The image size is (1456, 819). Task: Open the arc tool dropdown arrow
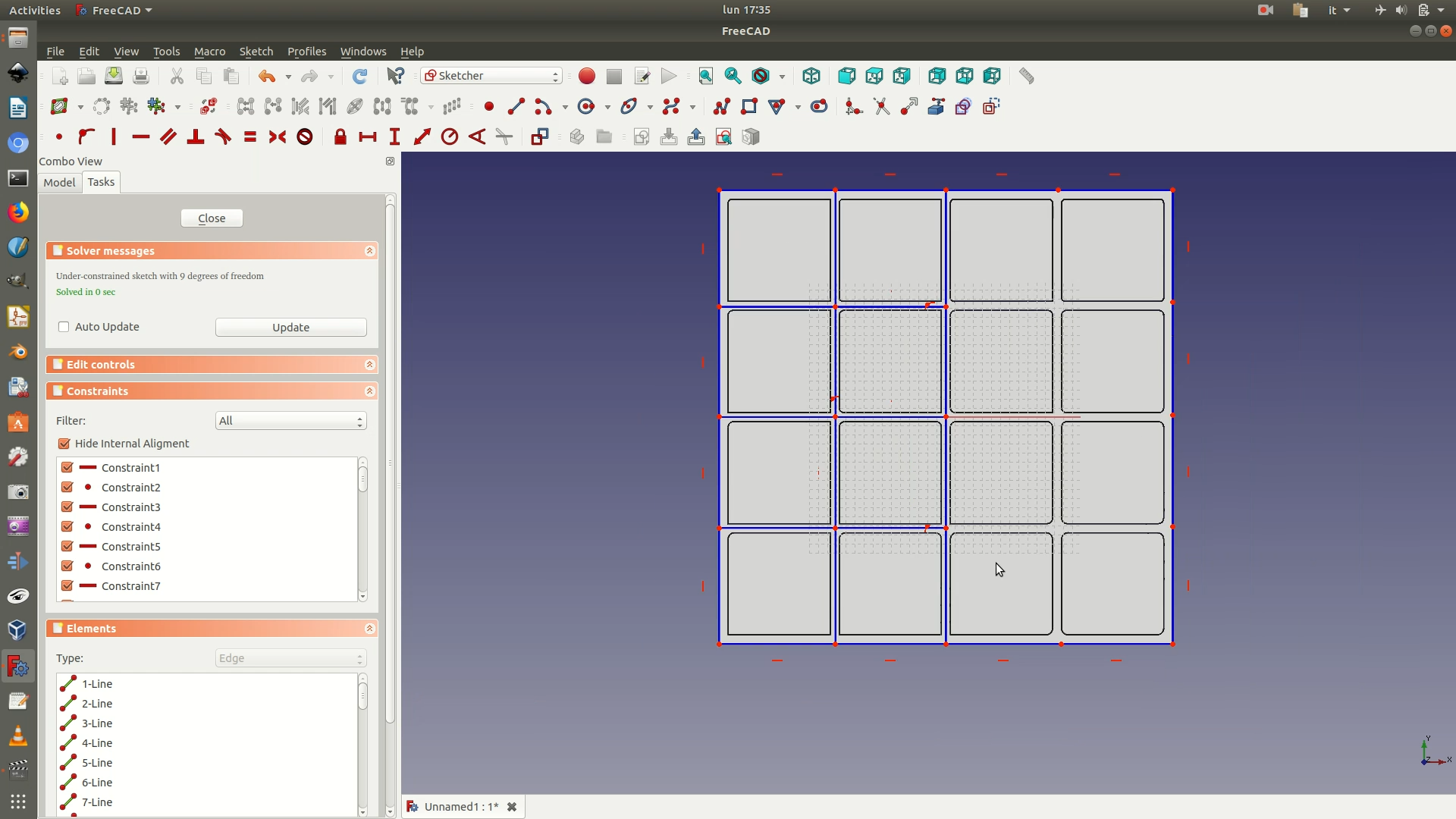coord(565,108)
